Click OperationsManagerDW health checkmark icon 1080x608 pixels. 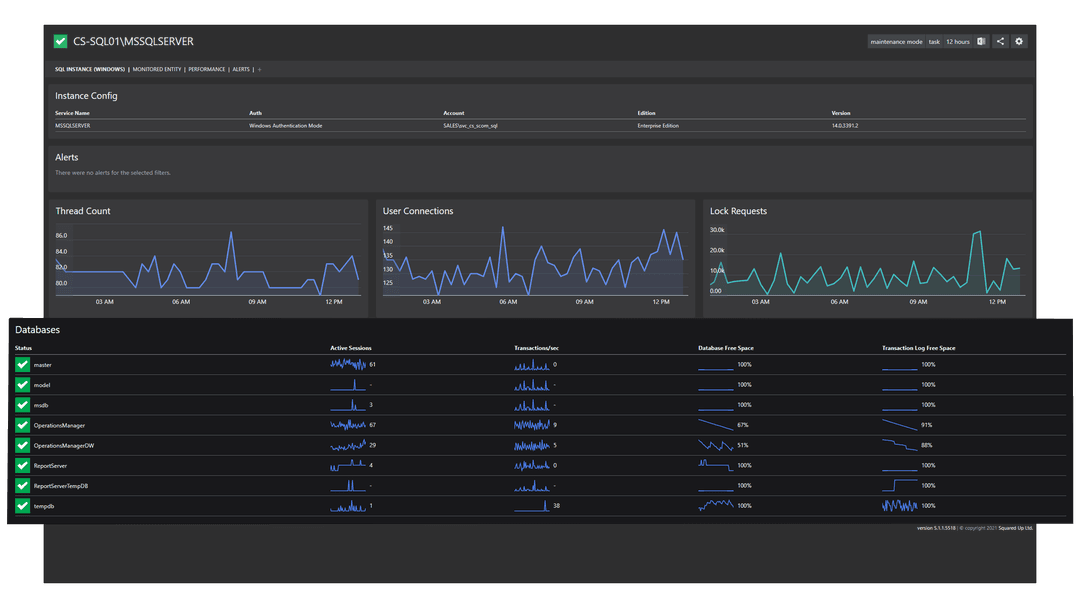[22, 445]
